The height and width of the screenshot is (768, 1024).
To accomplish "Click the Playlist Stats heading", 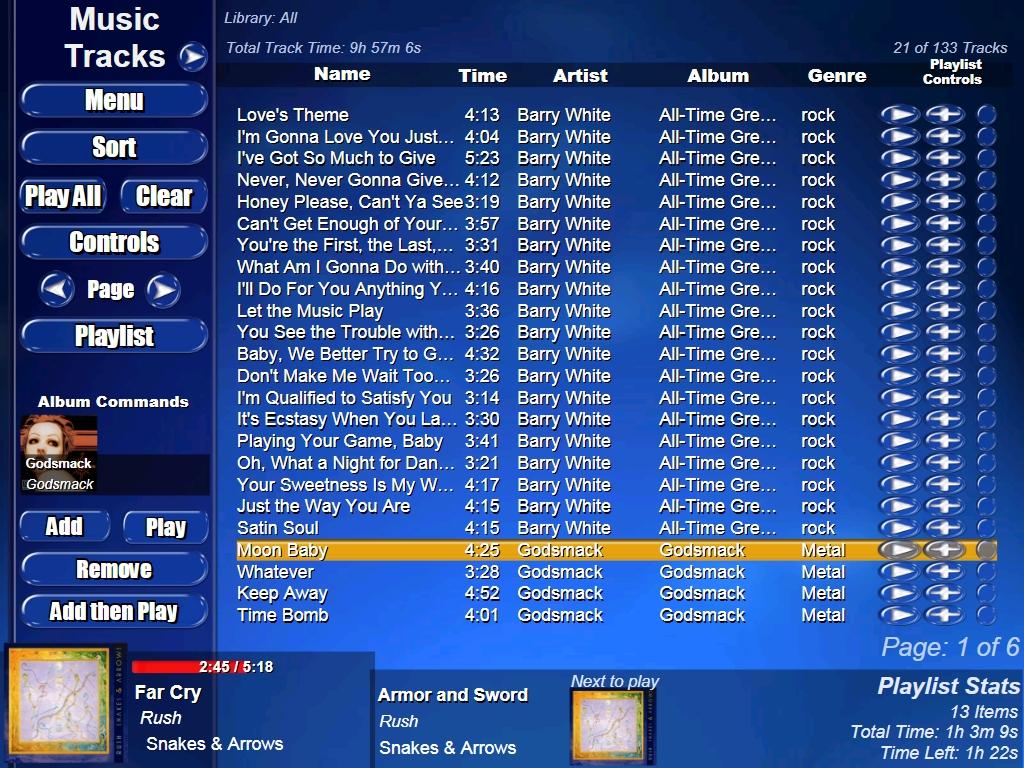I will tap(948, 686).
